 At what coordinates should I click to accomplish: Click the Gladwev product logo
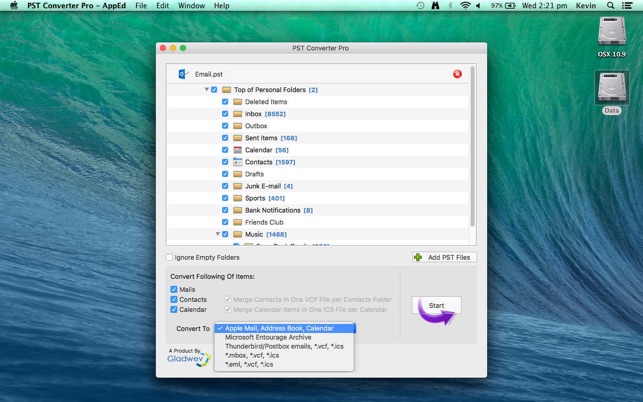coord(190,356)
